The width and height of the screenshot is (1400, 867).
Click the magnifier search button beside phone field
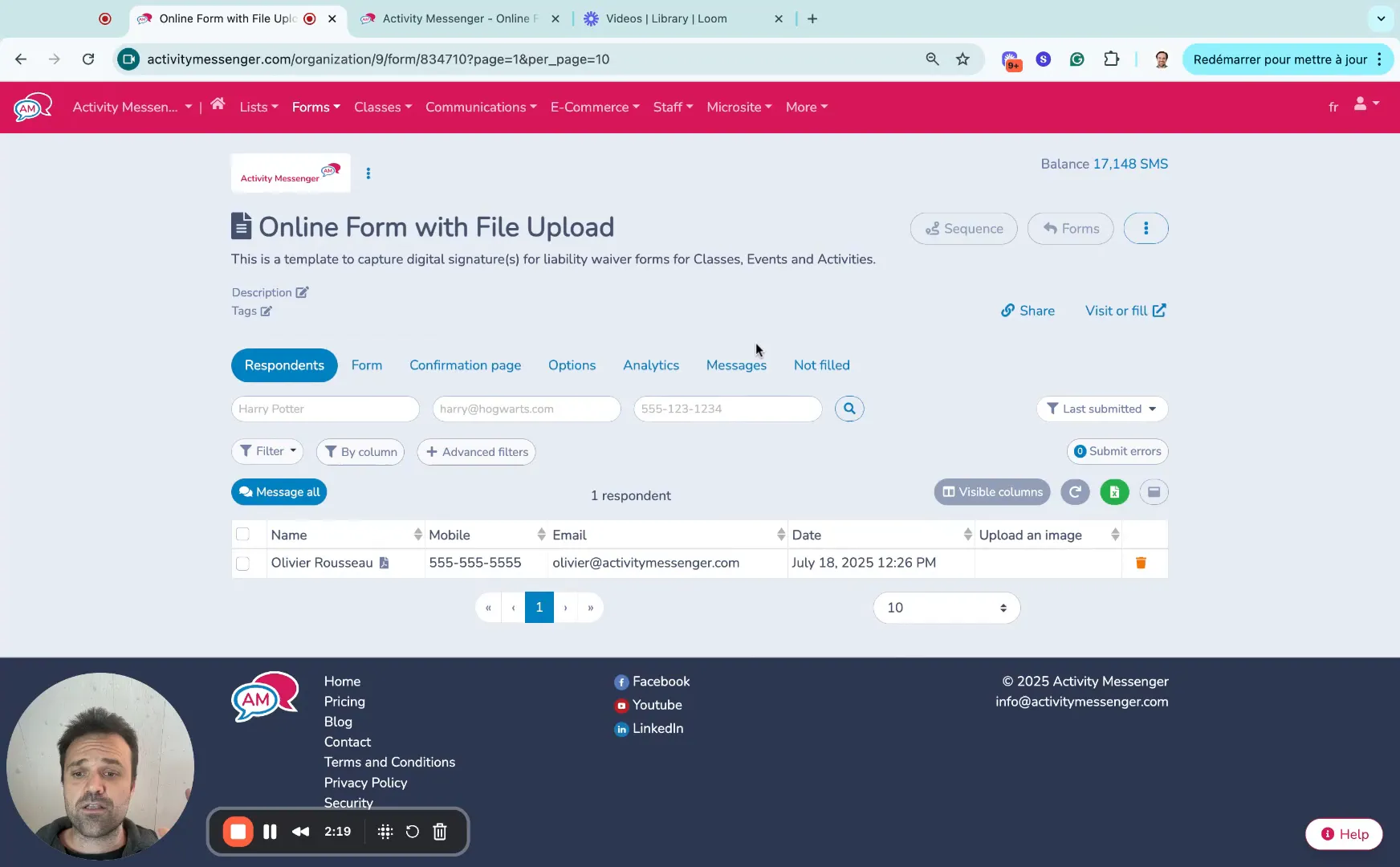pyautogui.click(x=849, y=409)
